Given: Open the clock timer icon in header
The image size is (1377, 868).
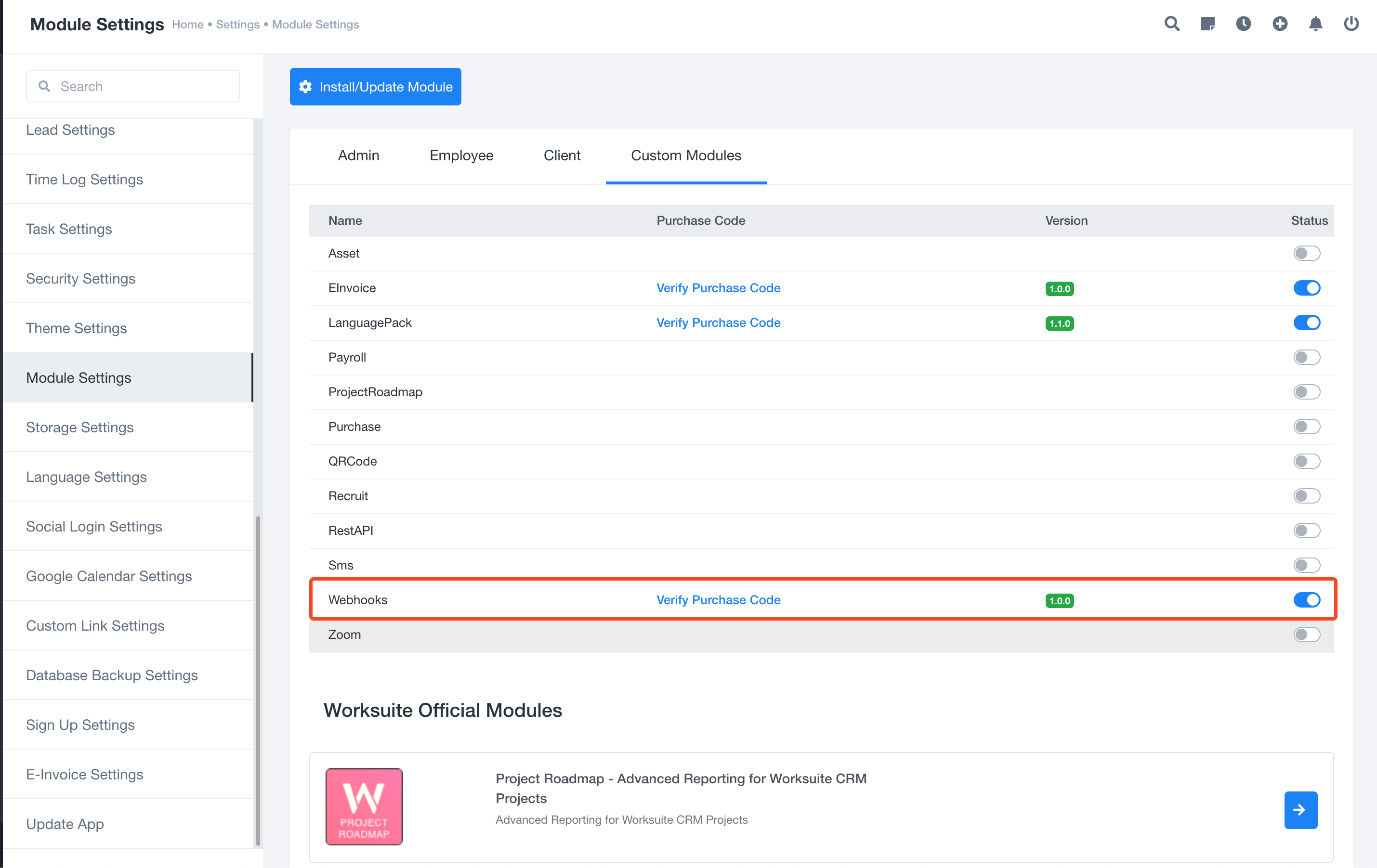Looking at the screenshot, I should click(1243, 24).
